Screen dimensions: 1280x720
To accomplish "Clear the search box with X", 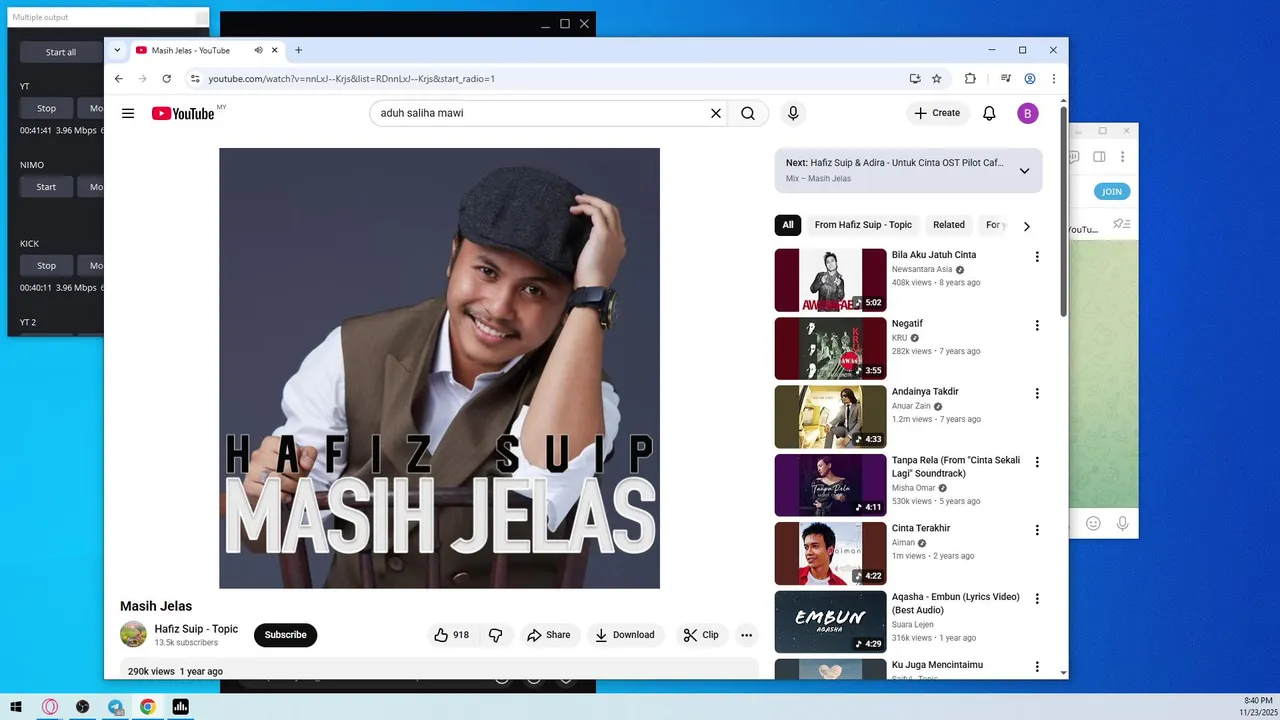I will click(715, 113).
